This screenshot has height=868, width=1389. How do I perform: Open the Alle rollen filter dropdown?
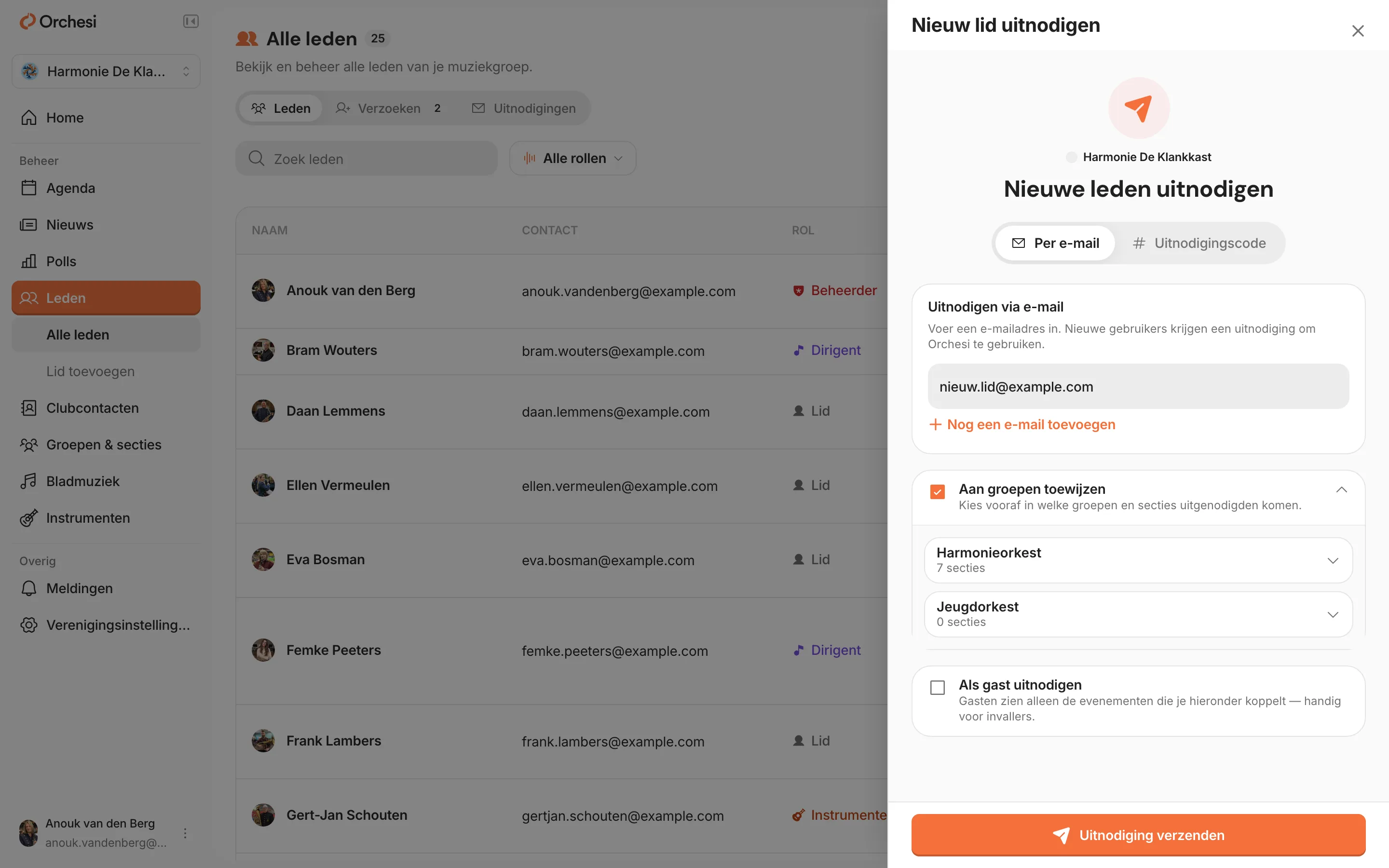pyautogui.click(x=572, y=159)
